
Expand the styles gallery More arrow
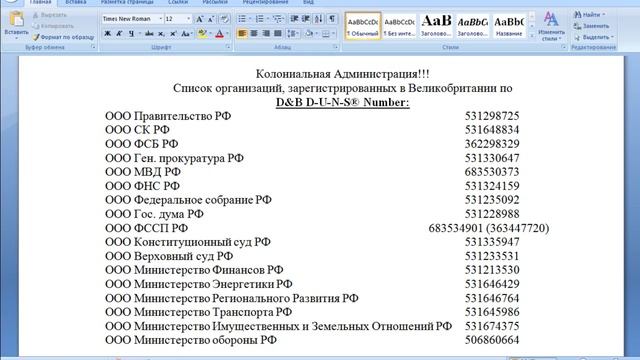tap(531, 36)
